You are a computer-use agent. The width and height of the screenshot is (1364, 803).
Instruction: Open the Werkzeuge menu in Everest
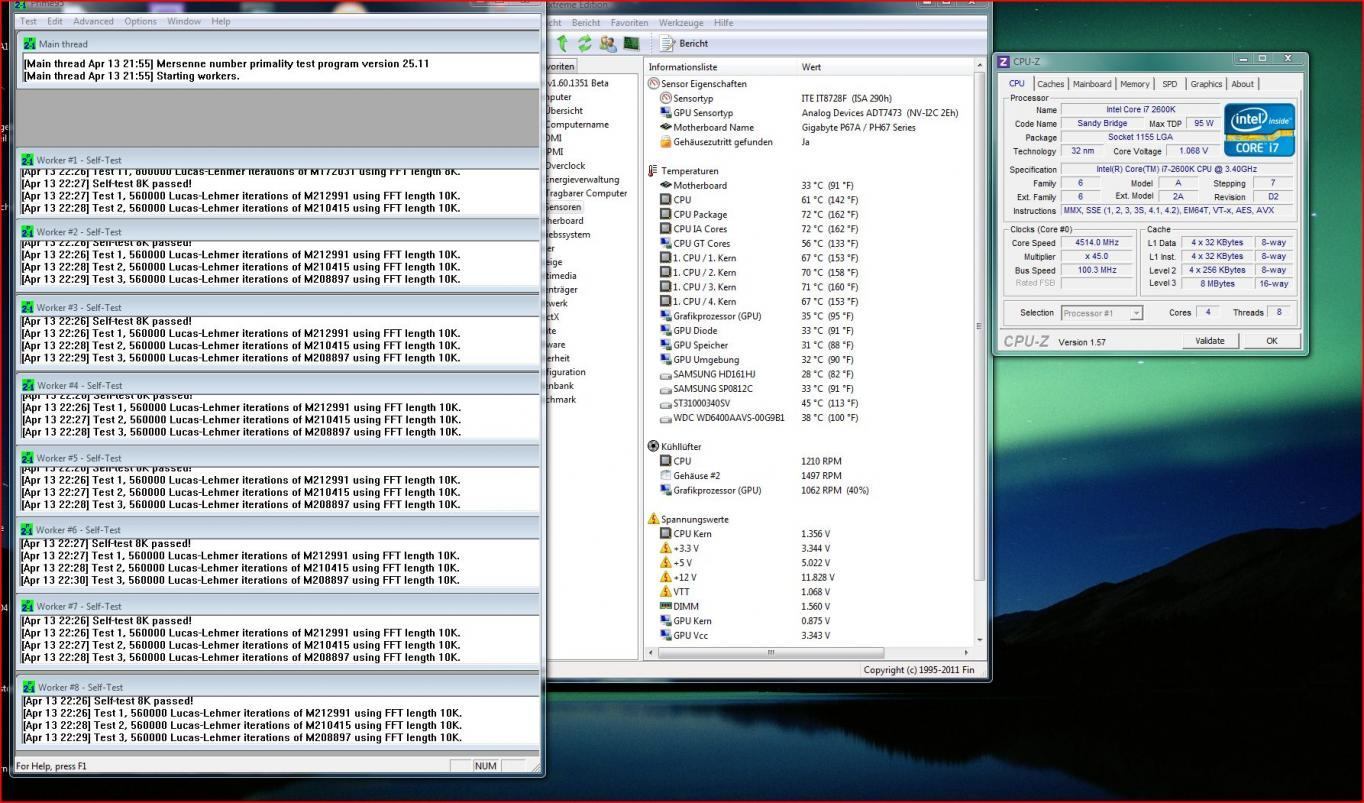(682, 22)
